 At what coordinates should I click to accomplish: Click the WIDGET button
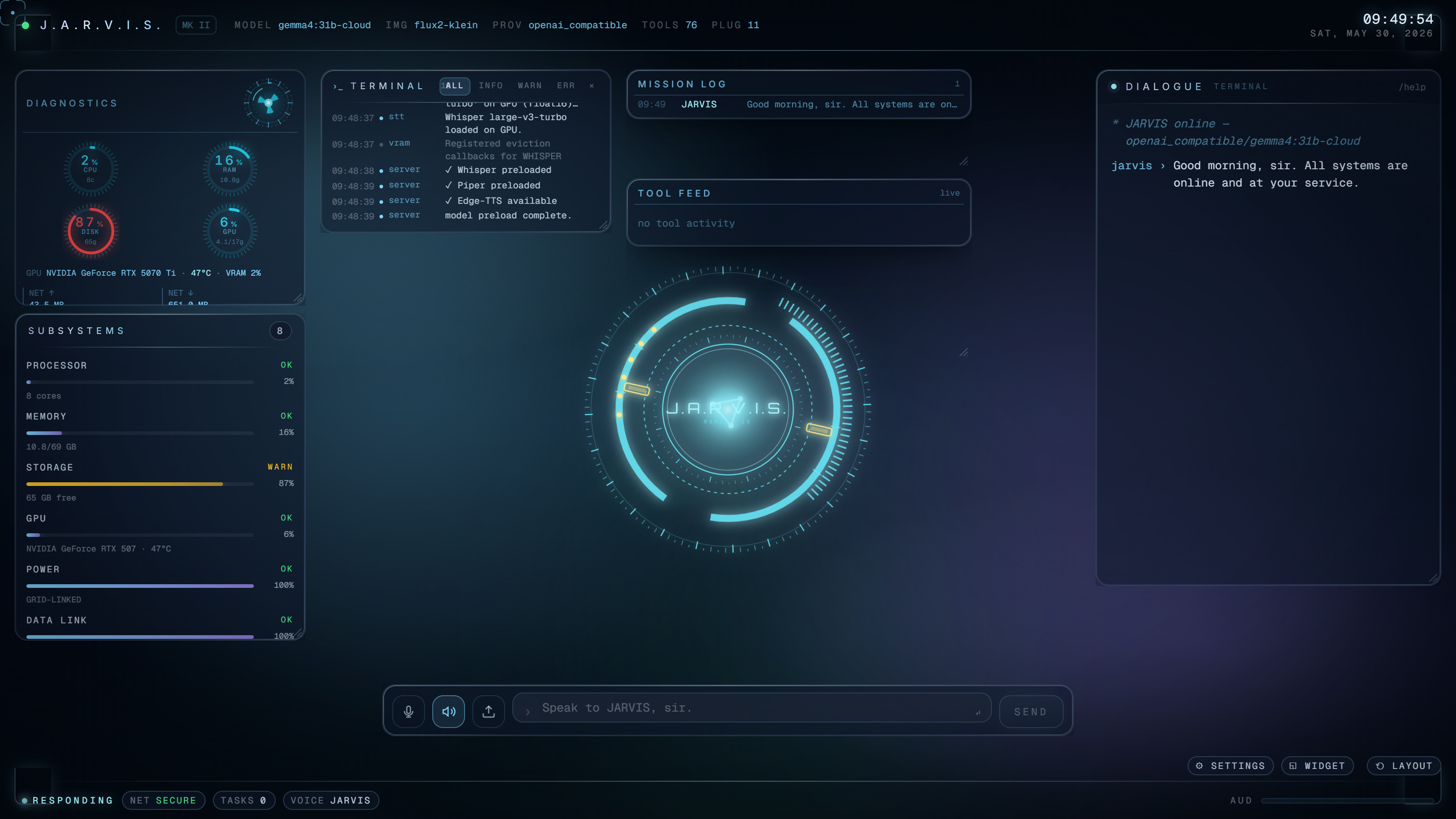point(1317,766)
